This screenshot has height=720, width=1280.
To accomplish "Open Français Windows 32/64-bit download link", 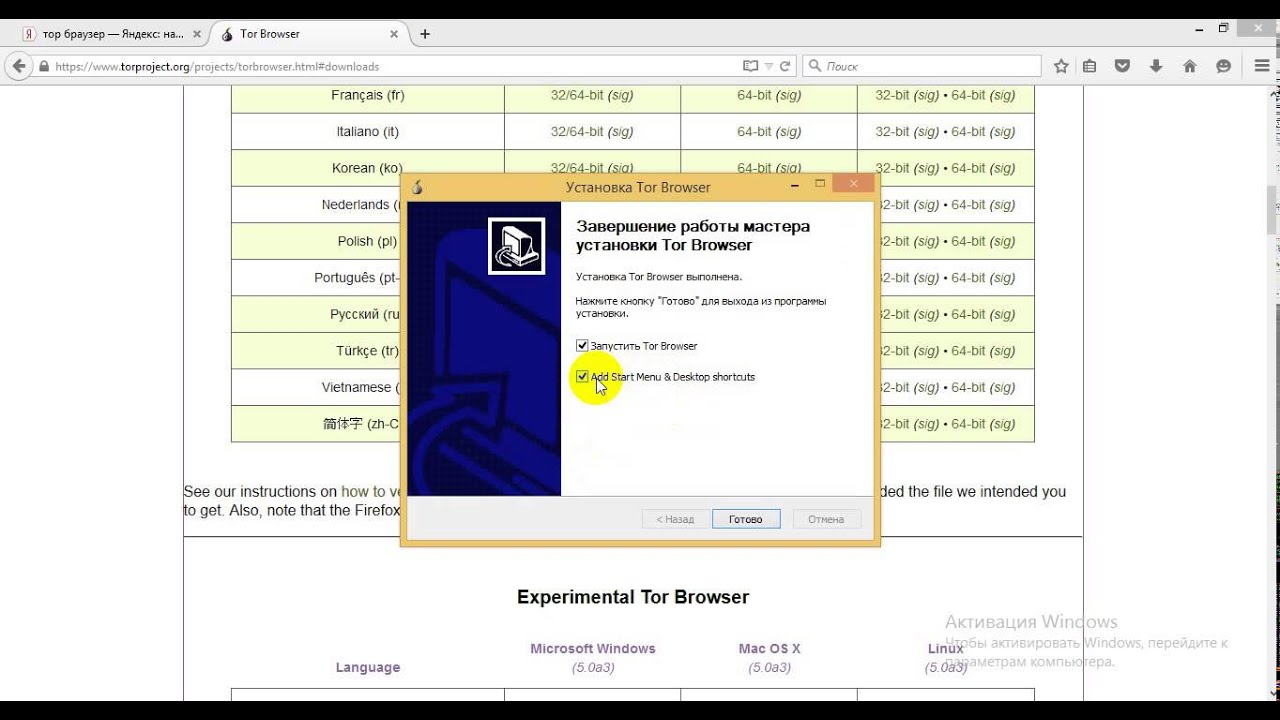I will (x=577, y=95).
